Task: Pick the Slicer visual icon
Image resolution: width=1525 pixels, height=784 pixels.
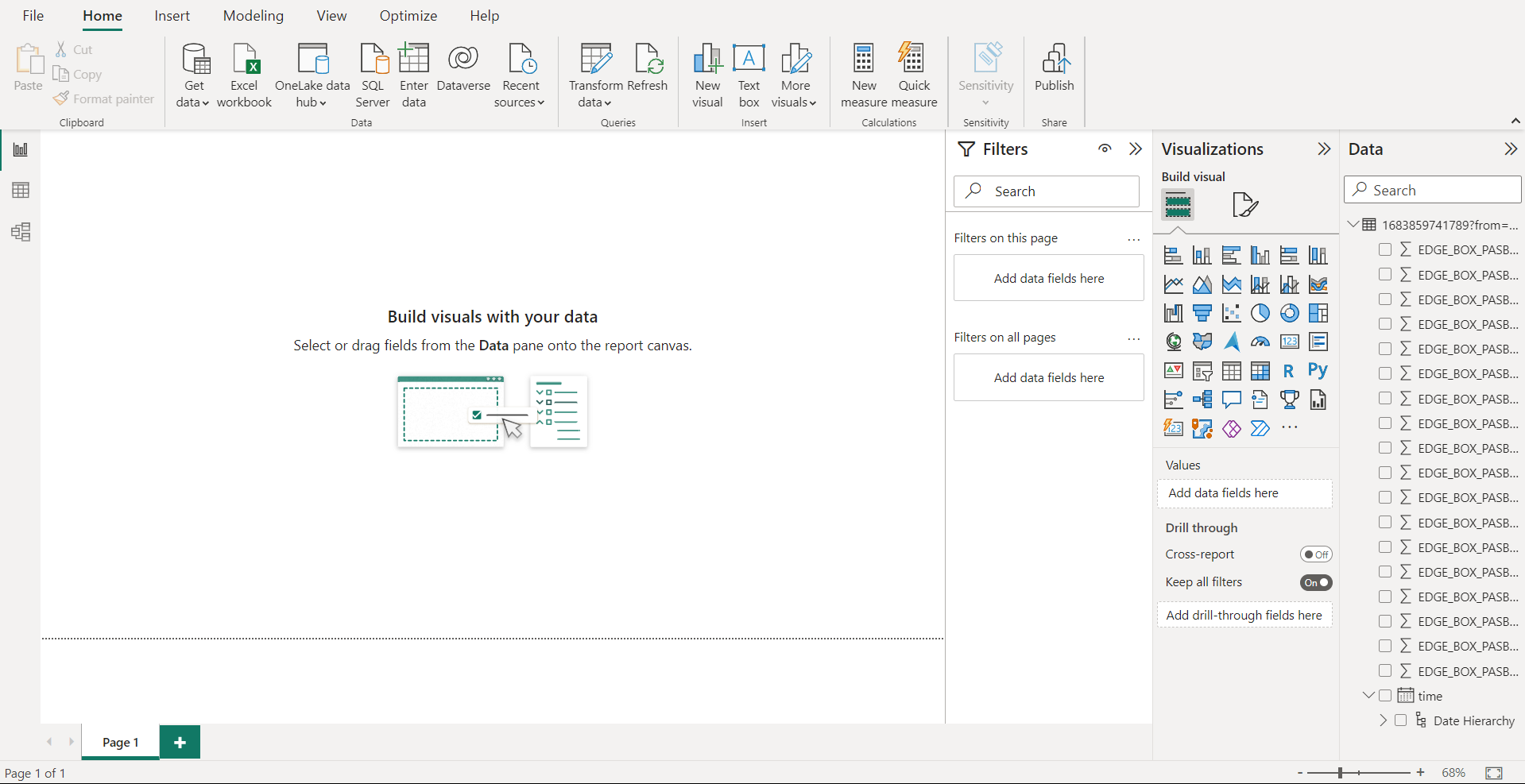Action: pyautogui.click(x=1202, y=370)
